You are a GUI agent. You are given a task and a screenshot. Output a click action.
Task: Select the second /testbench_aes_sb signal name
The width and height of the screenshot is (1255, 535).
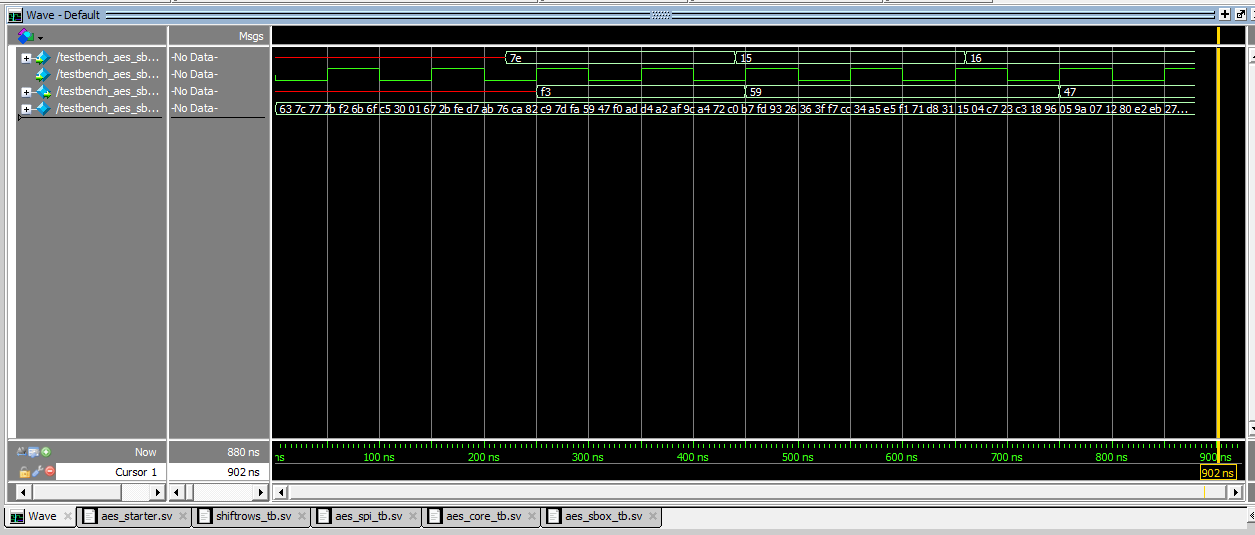click(107, 75)
